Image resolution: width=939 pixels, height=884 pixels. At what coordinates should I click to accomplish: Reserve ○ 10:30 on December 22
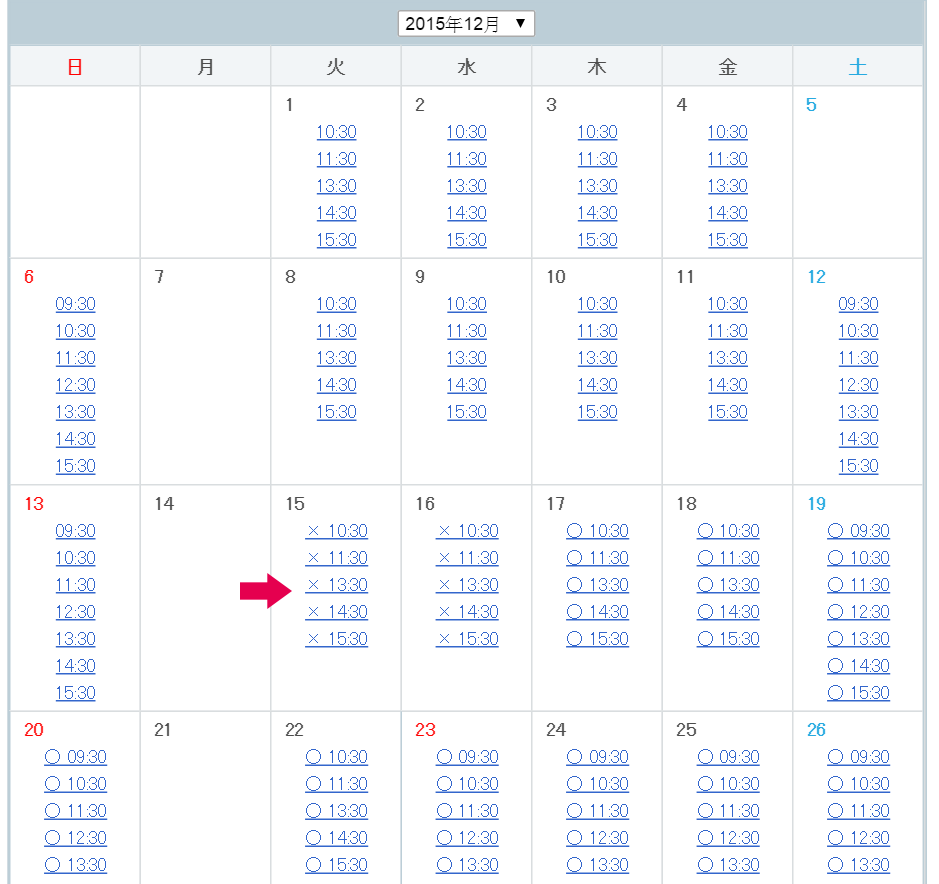pos(337,756)
